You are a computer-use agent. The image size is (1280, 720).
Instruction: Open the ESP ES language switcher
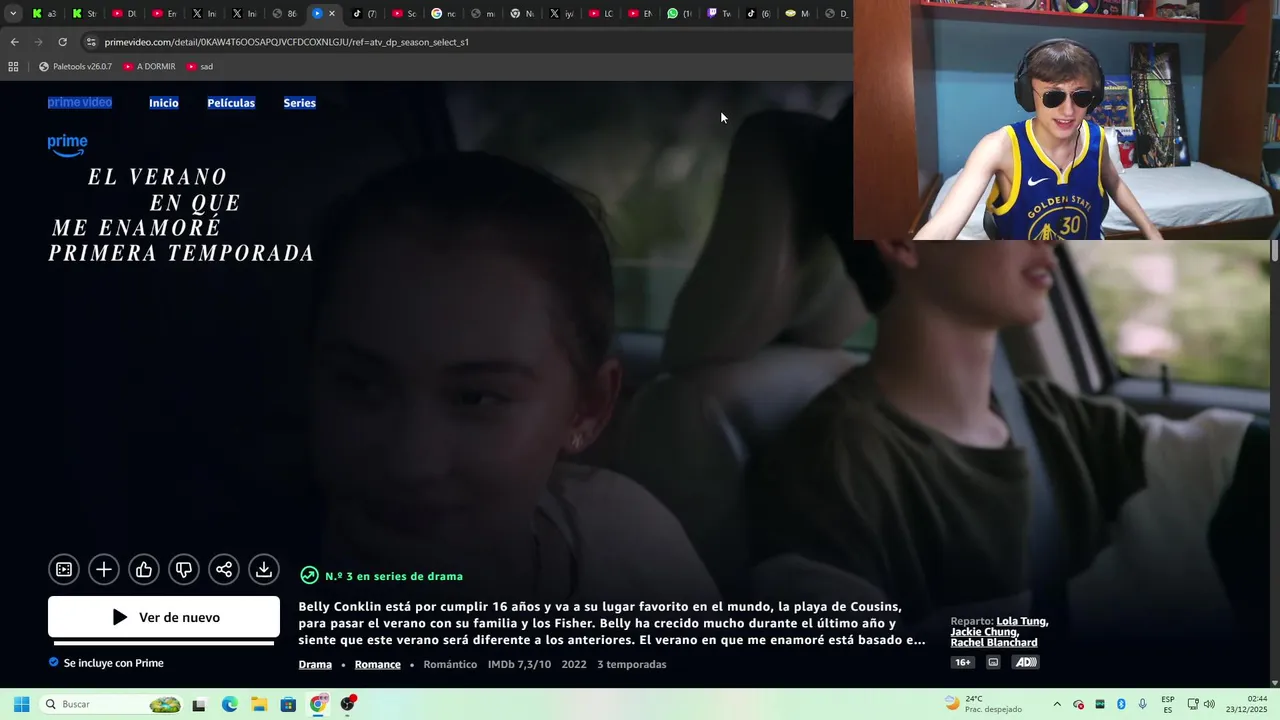click(x=1168, y=704)
